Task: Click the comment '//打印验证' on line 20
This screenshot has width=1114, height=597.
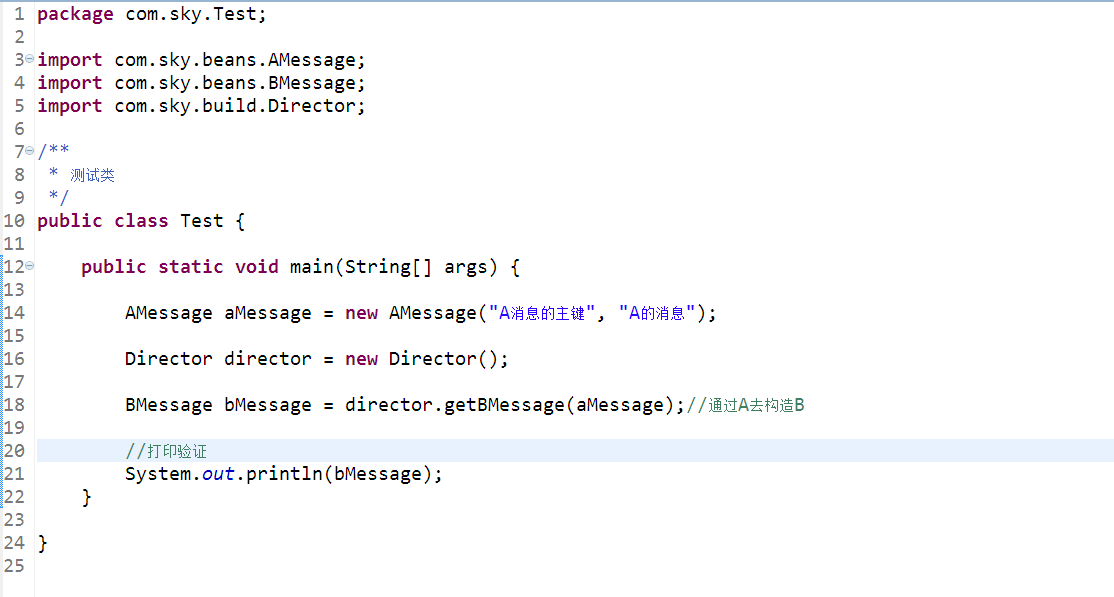Action: click(x=166, y=451)
